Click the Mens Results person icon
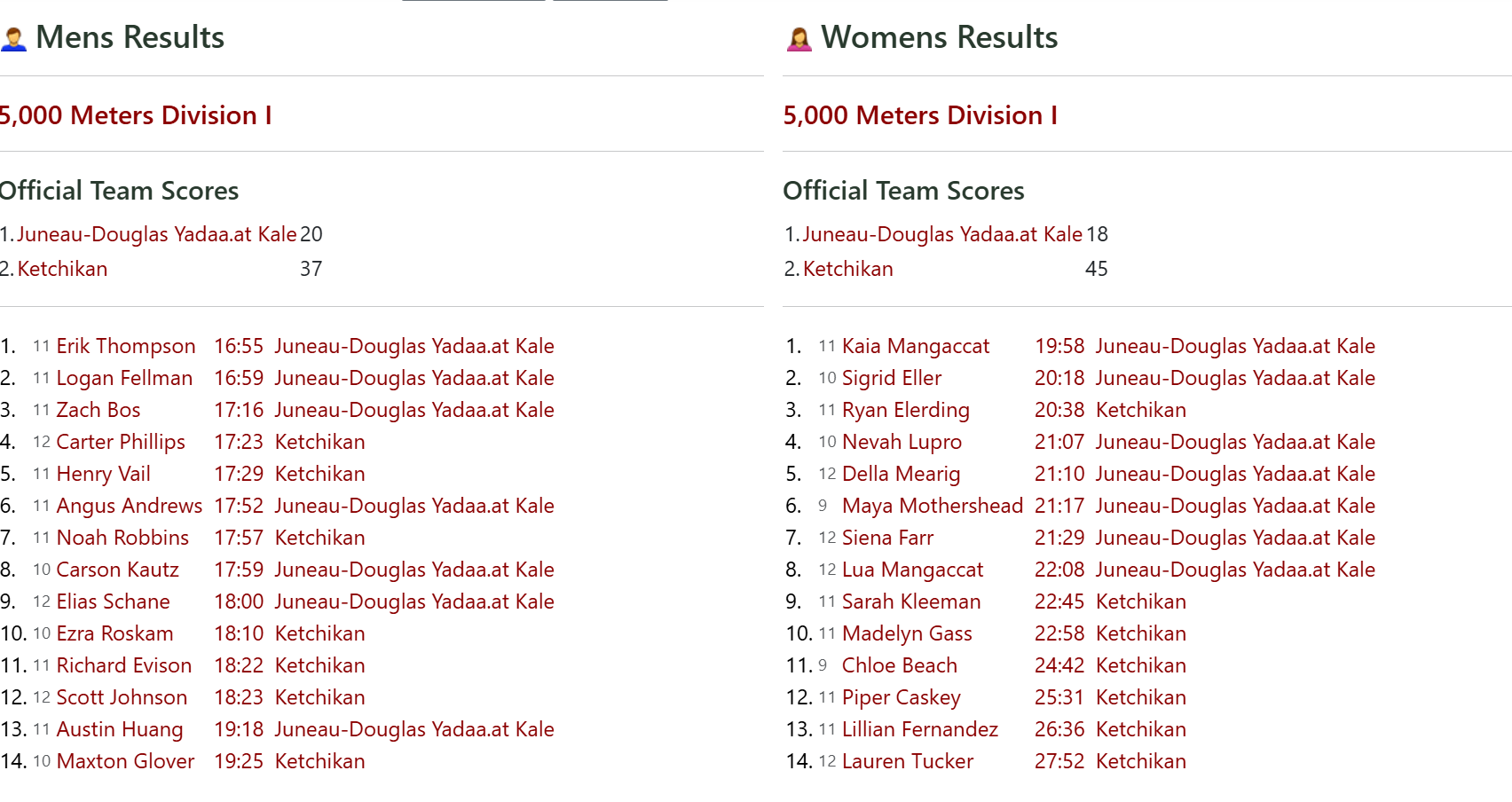1512x802 pixels. 13,39
